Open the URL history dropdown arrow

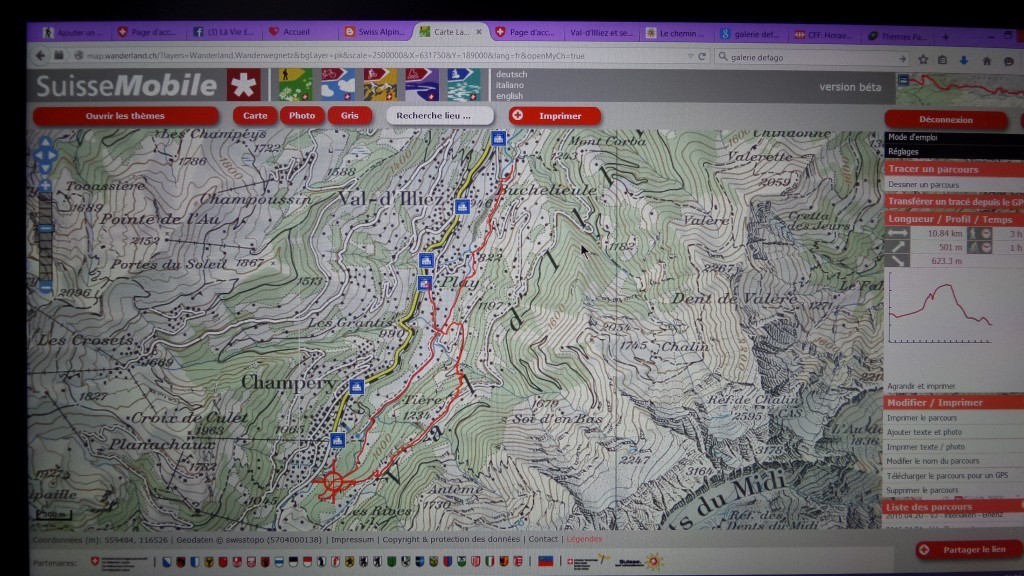coord(690,57)
